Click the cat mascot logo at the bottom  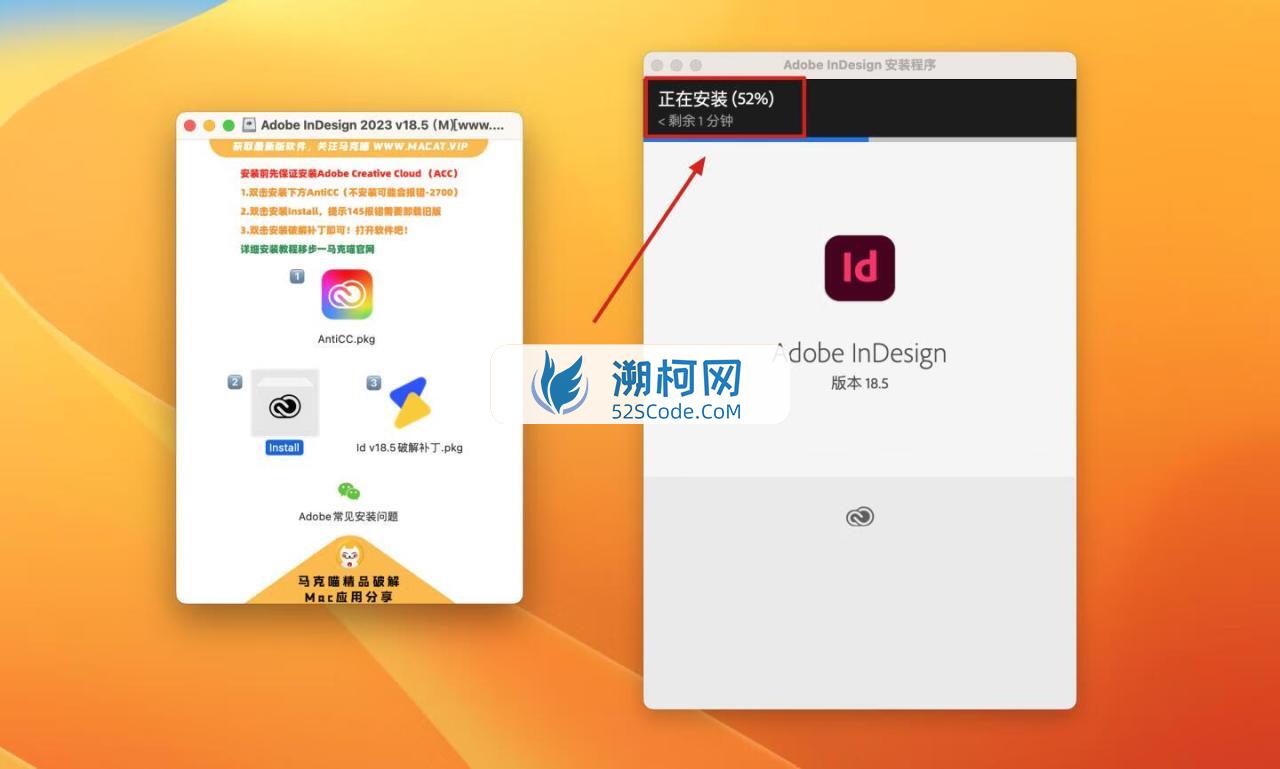349,555
